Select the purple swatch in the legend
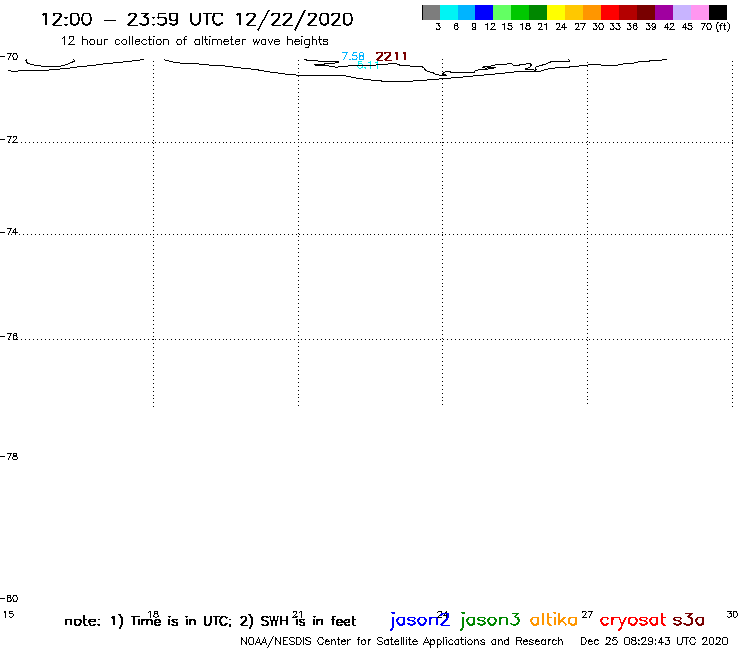The image size is (740, 650). point(664,12)
